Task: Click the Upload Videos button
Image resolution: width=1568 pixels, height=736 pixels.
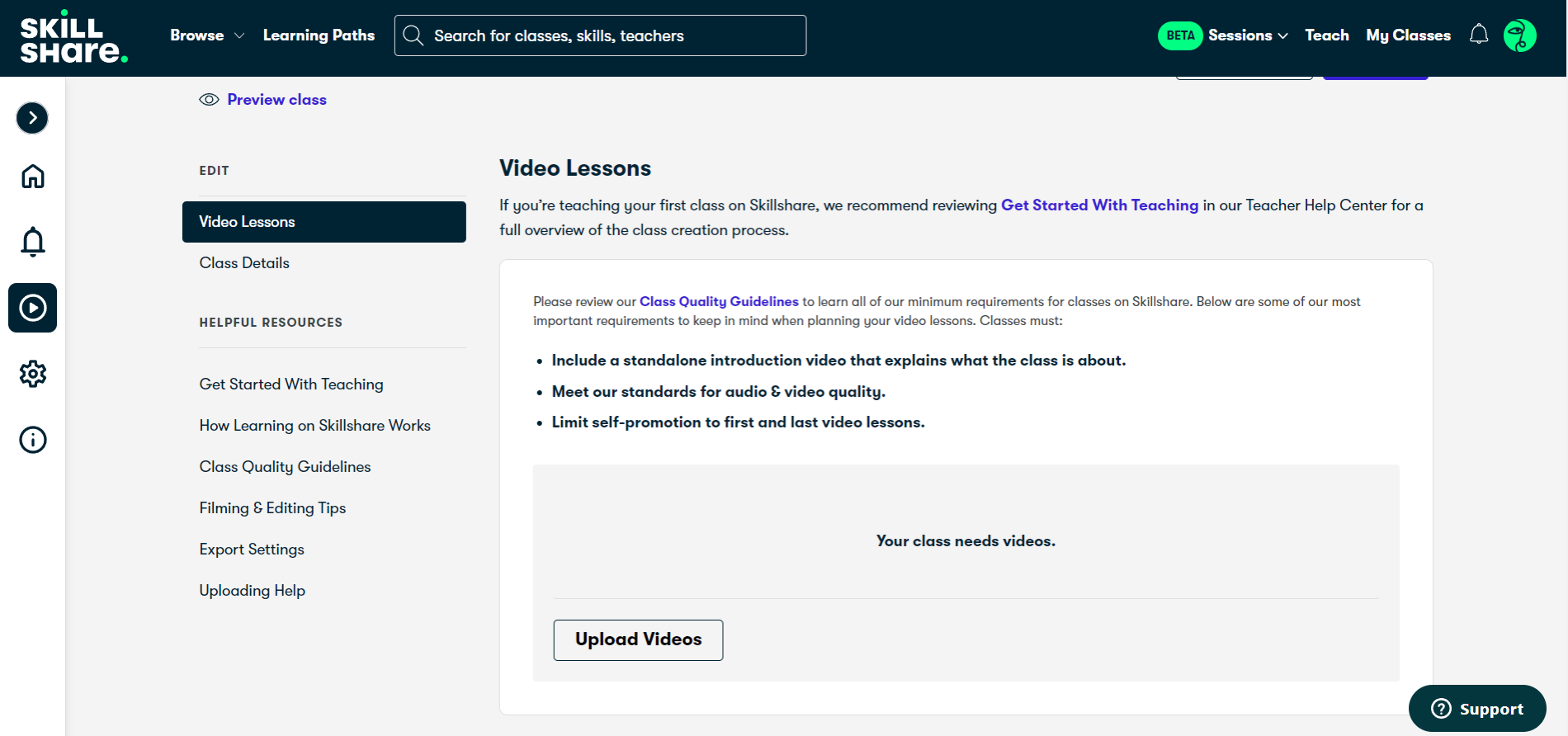Action: (637, 639)
